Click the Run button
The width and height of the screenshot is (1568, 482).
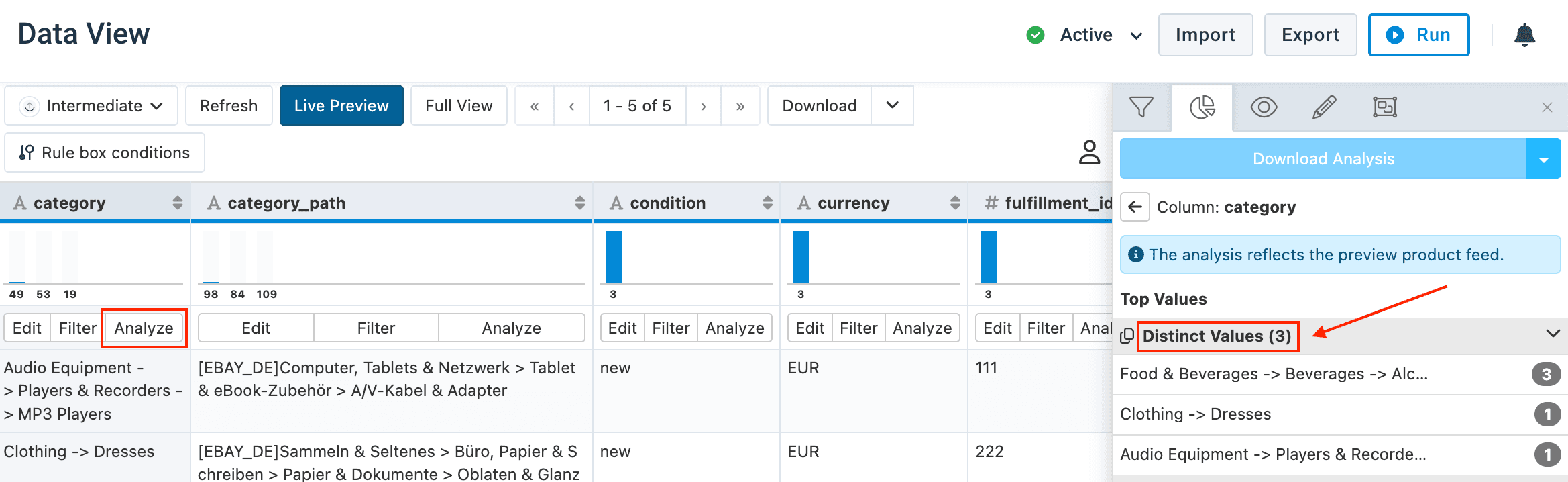1418,35
